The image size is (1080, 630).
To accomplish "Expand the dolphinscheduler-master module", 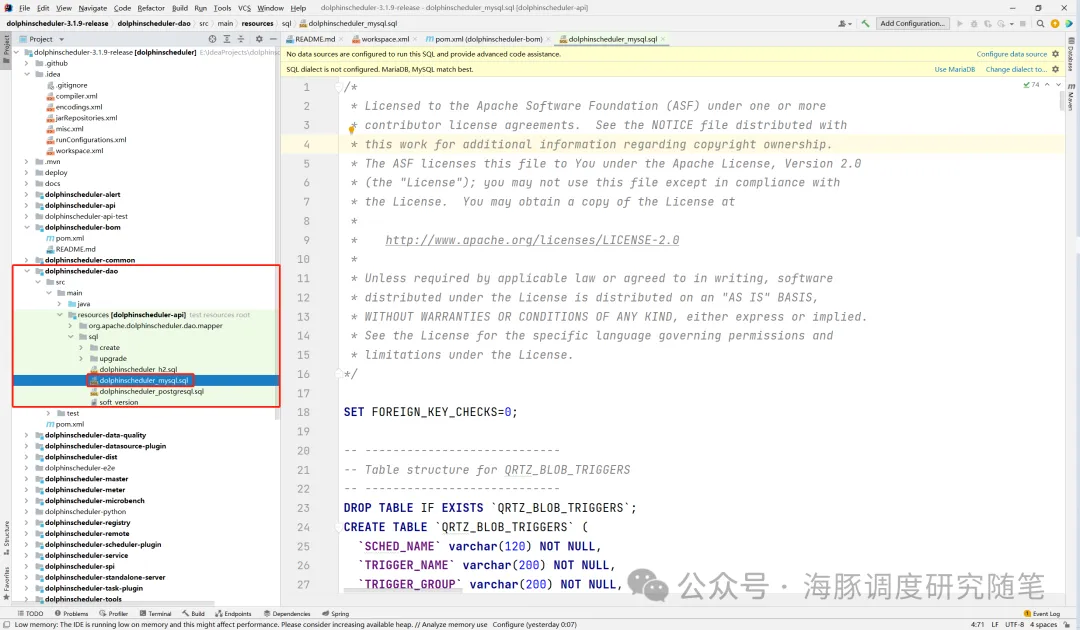I will click(x=27, y=479).
